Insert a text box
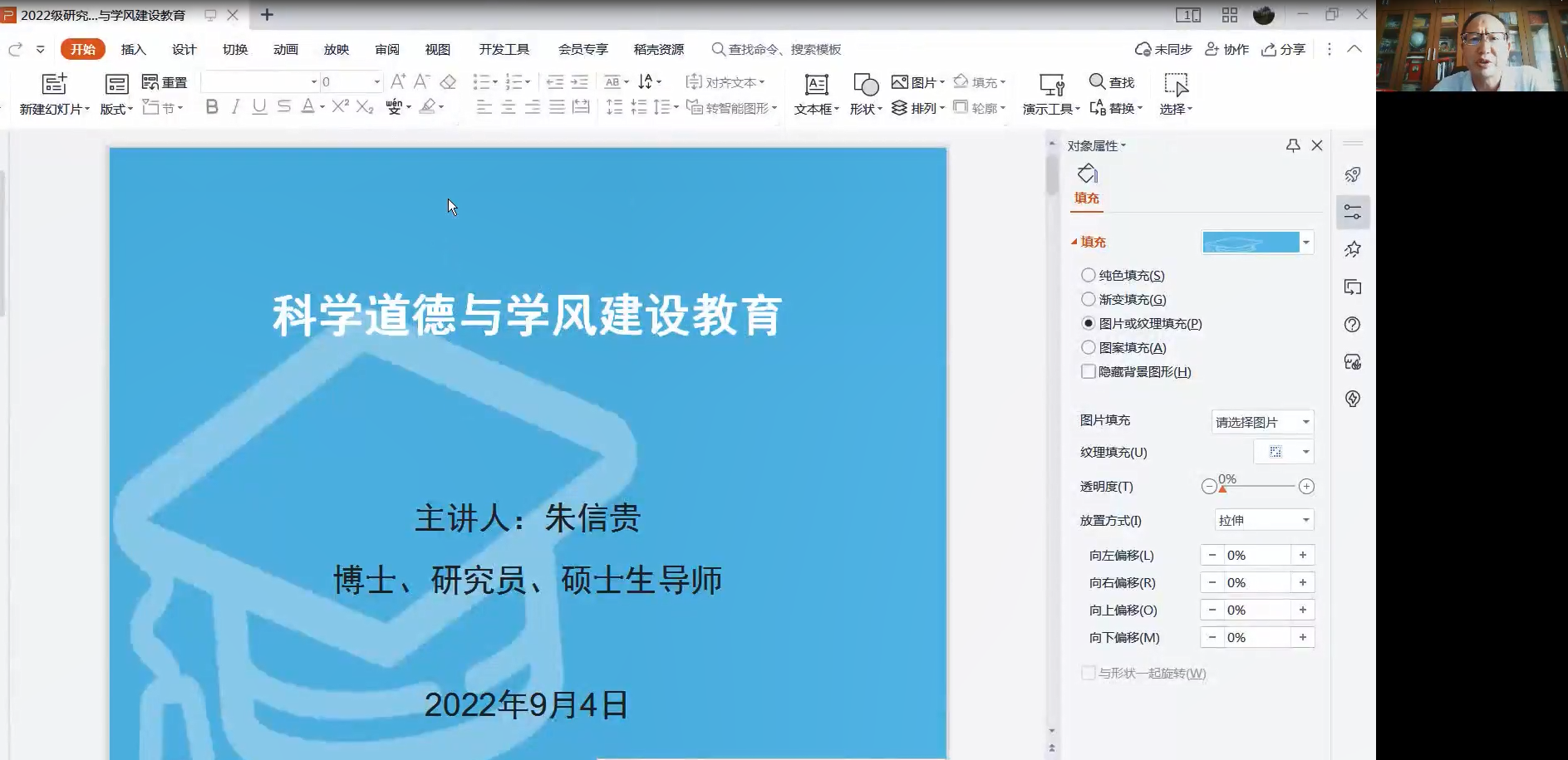Screen dimensions: 1568x760 click(816, 85)
